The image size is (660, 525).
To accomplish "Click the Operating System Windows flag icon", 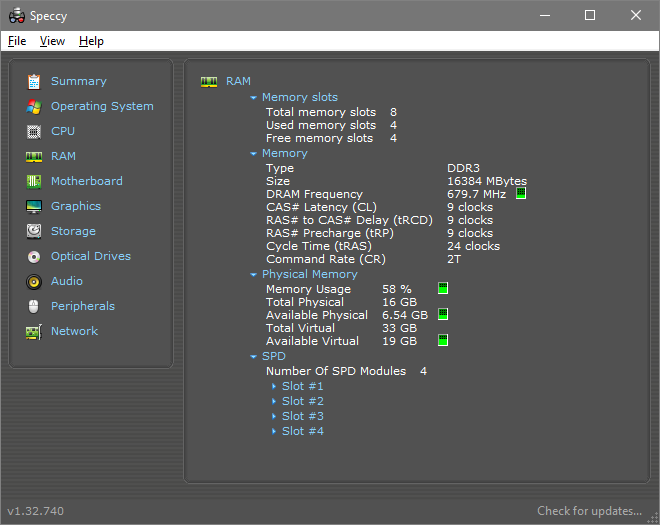I will [x=34, y=107].
